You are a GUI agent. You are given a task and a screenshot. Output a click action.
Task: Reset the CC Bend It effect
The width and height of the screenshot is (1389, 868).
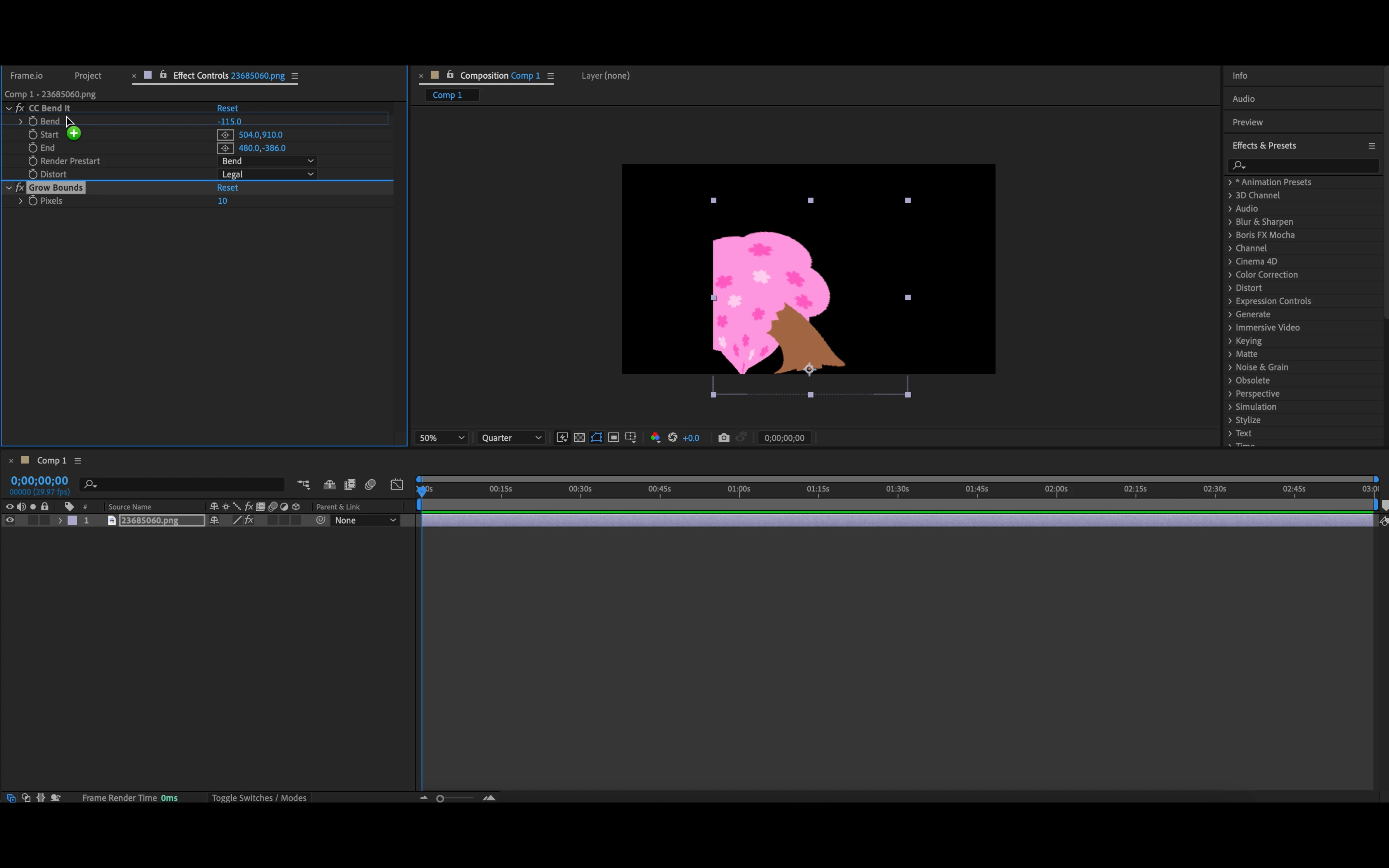click(227, 108)
